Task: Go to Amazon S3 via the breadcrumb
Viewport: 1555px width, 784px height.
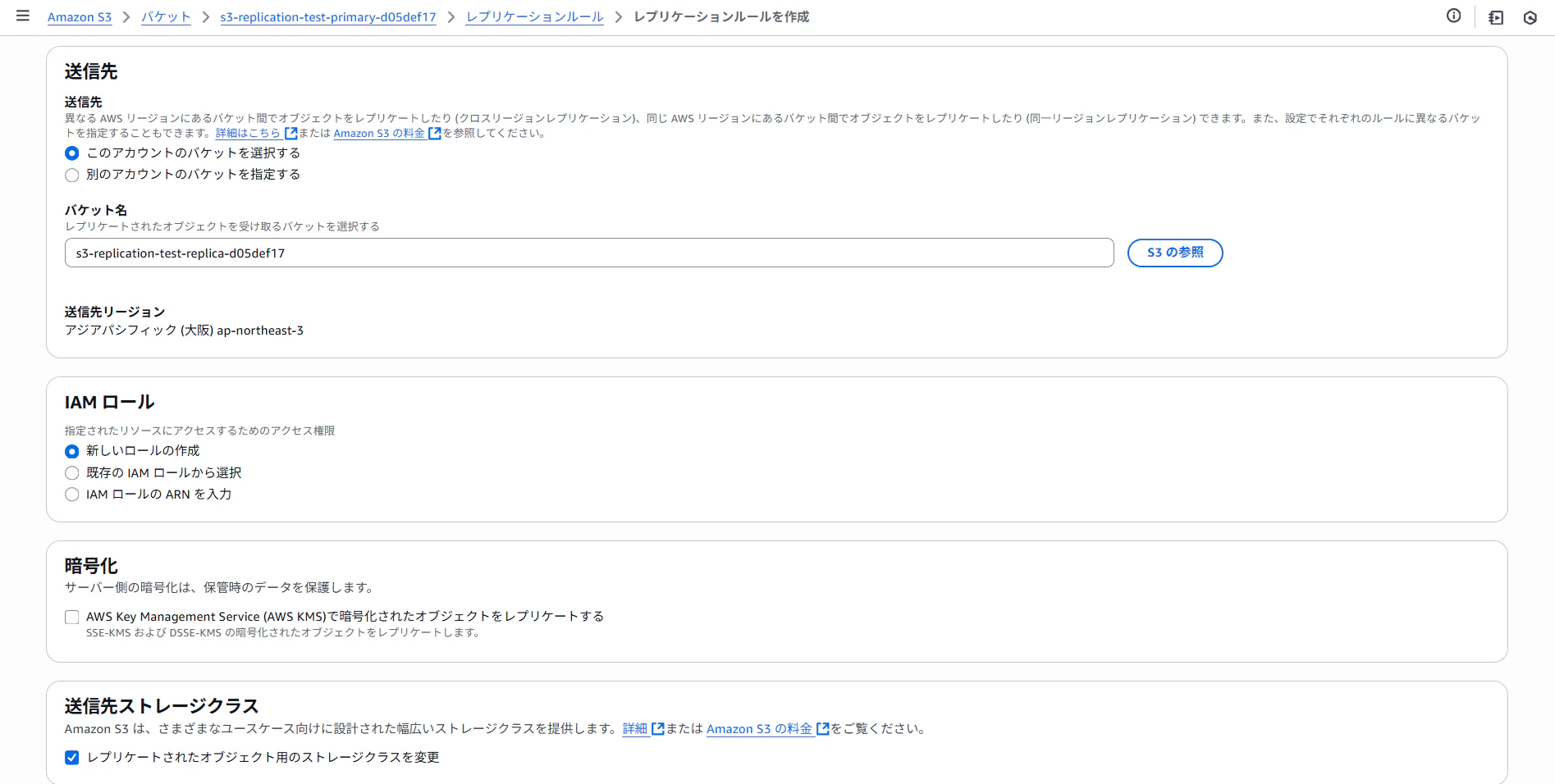Action: click(79, 16)
